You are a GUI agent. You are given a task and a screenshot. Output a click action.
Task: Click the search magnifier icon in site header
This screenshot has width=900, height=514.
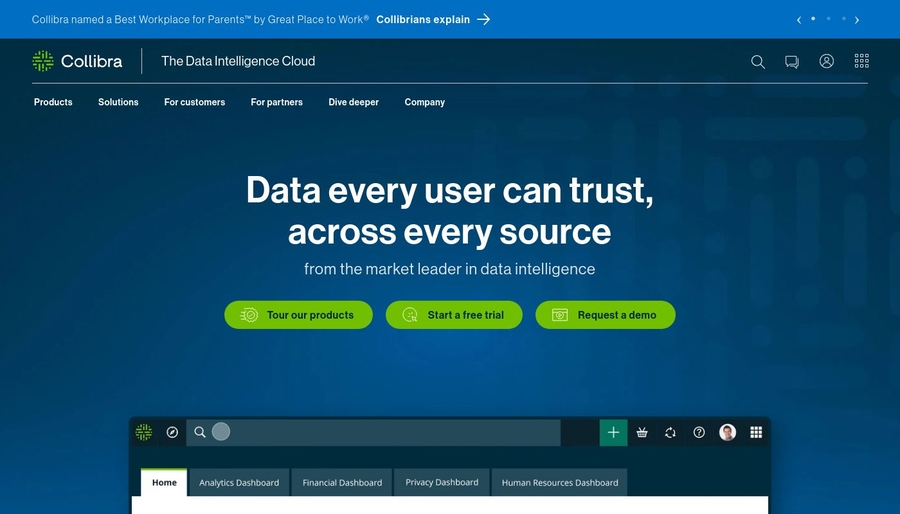click(x=758, y=61)
